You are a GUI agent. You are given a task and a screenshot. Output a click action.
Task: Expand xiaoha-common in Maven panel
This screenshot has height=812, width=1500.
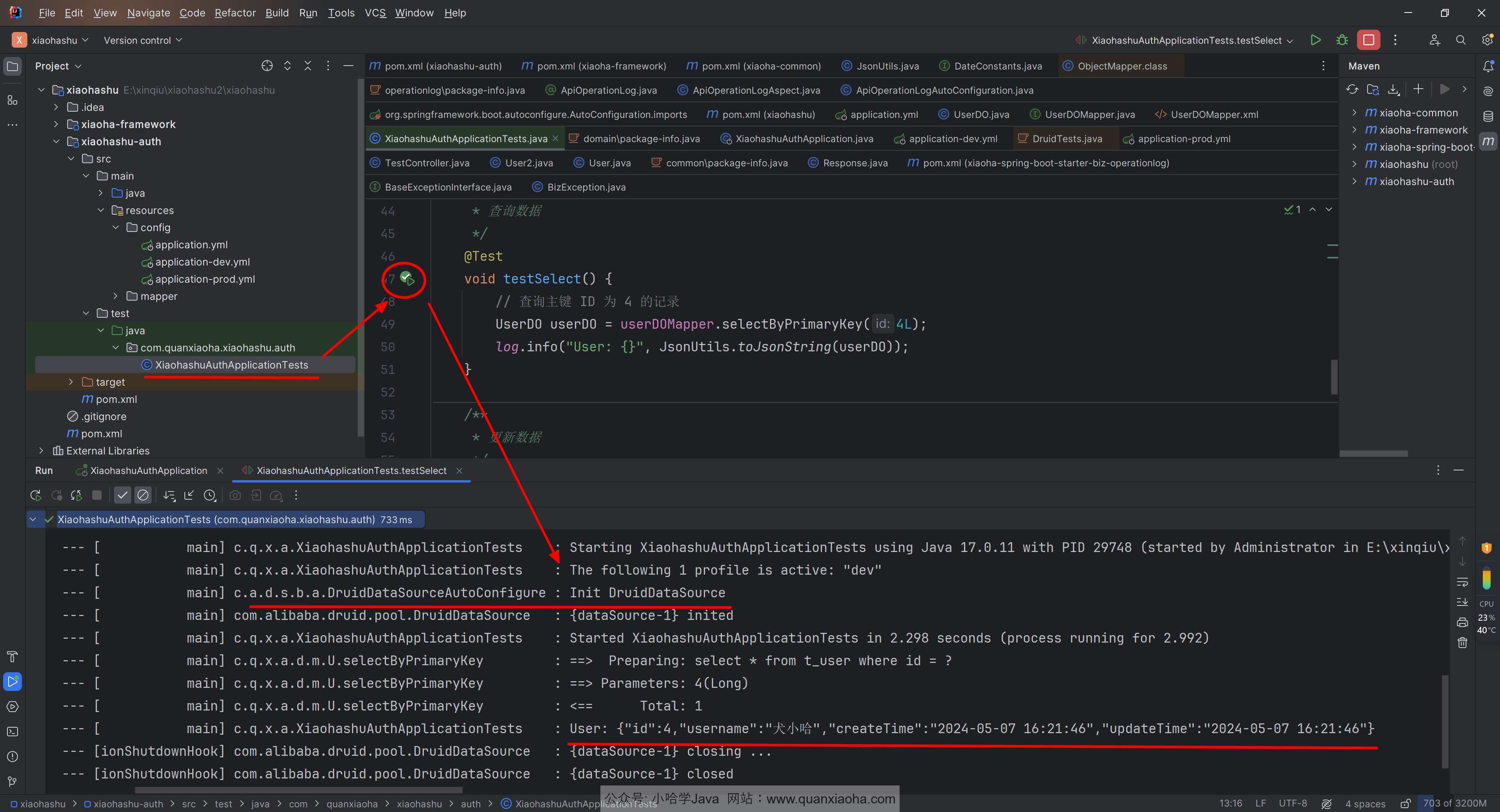(x=1354, y=113)
